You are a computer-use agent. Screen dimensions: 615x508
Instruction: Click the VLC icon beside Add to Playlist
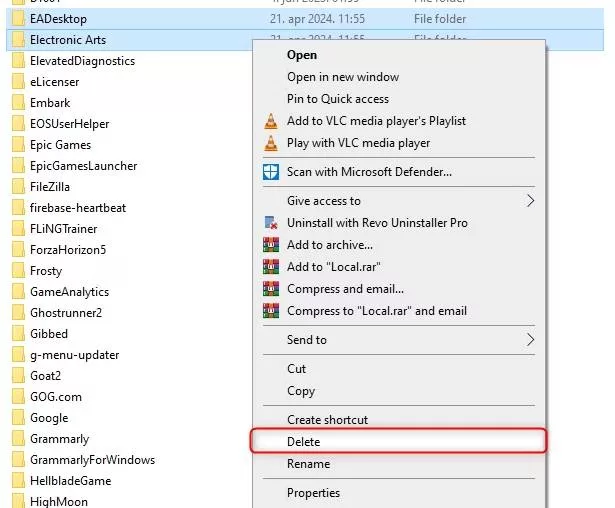tap(271, 121)
